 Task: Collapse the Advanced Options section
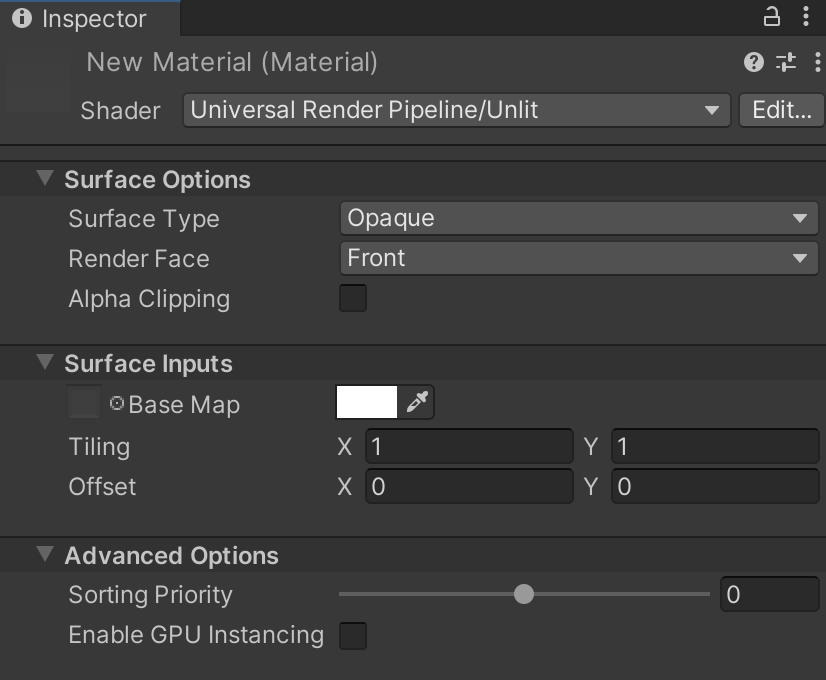pos(44,555)
